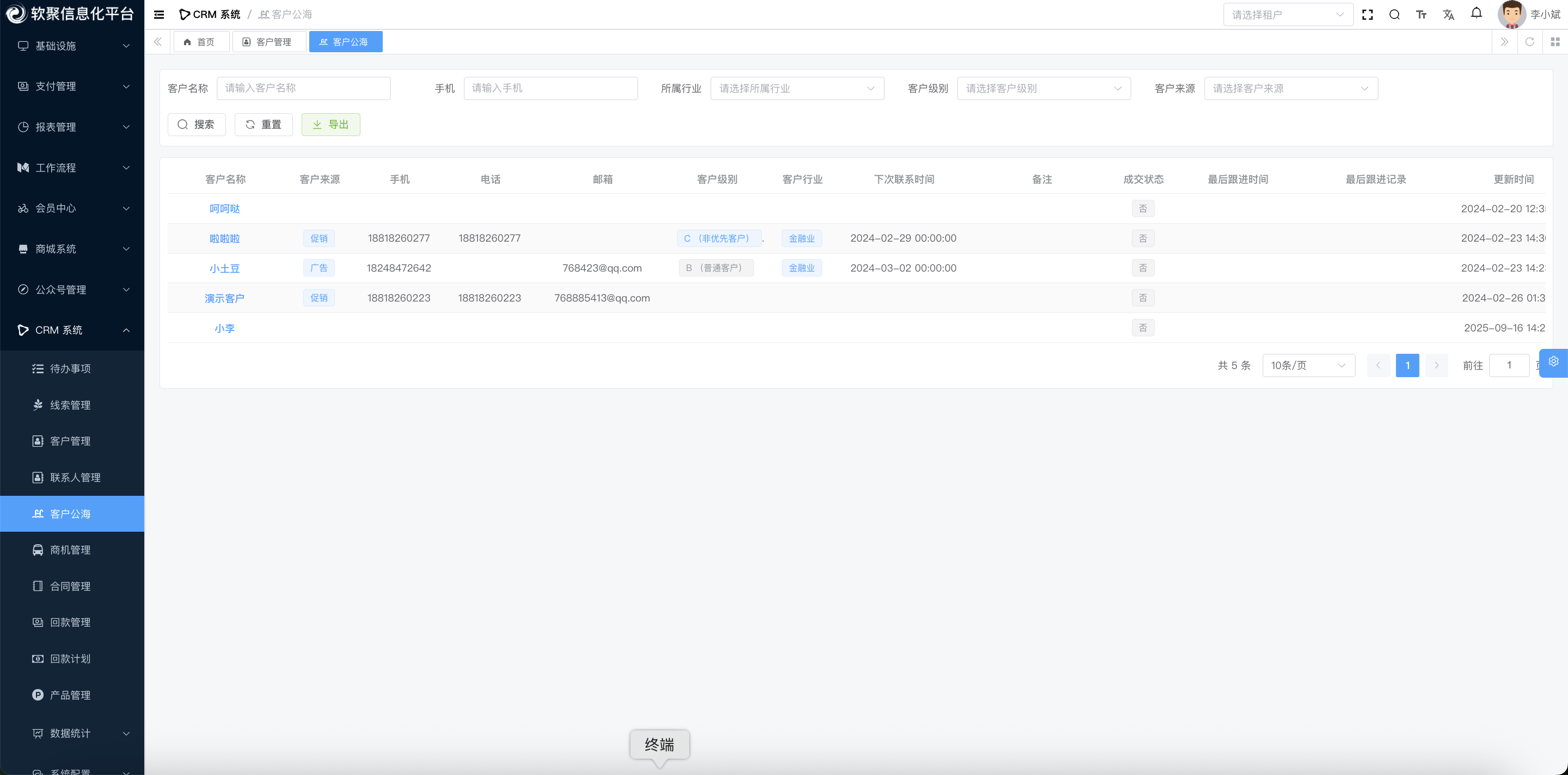Open the 所属行业 industry dropdown

tap(796, 89)
